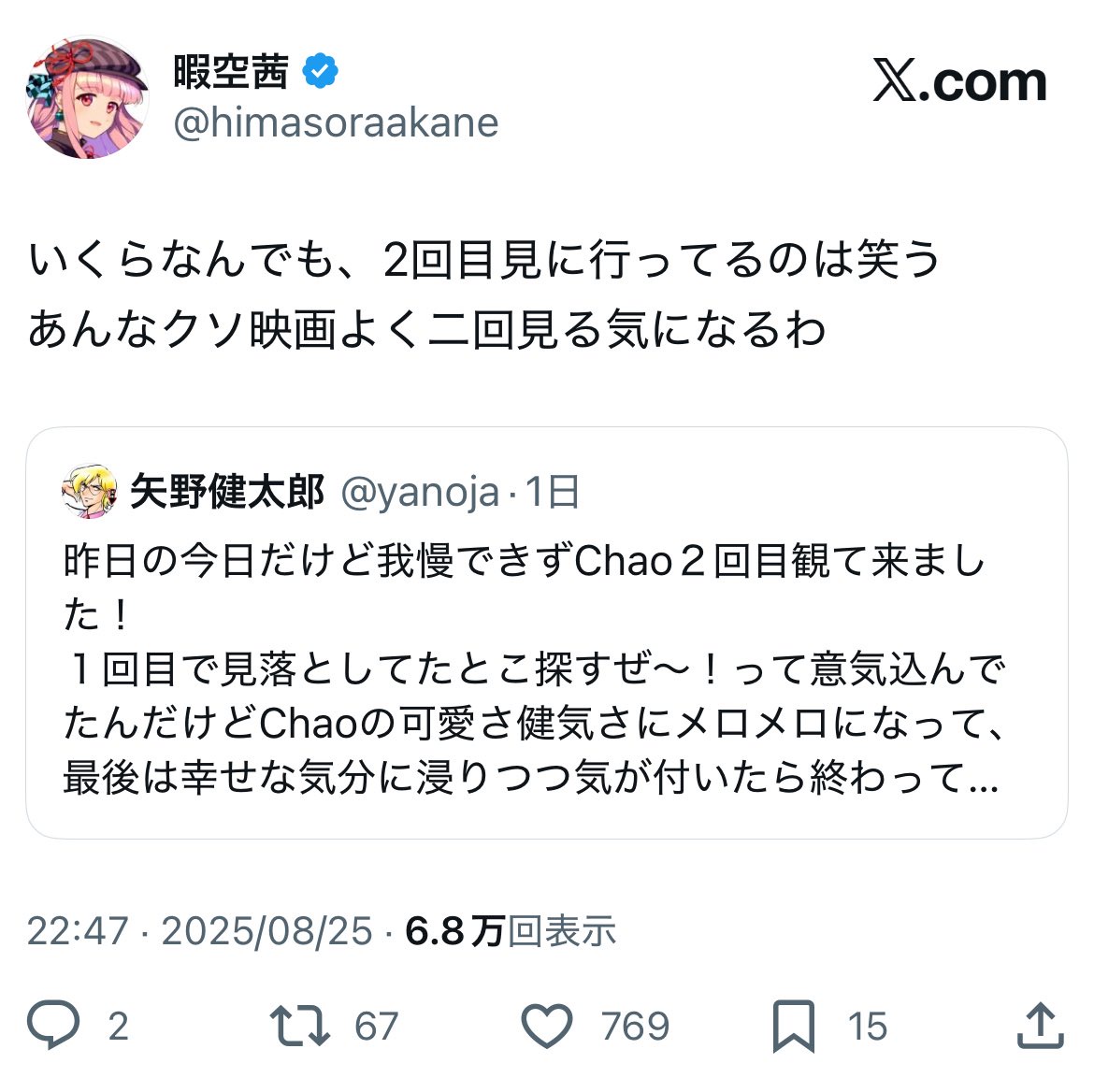
Task: Click the quoted tweet's 1日 timestamp
Action: (553, 492)
